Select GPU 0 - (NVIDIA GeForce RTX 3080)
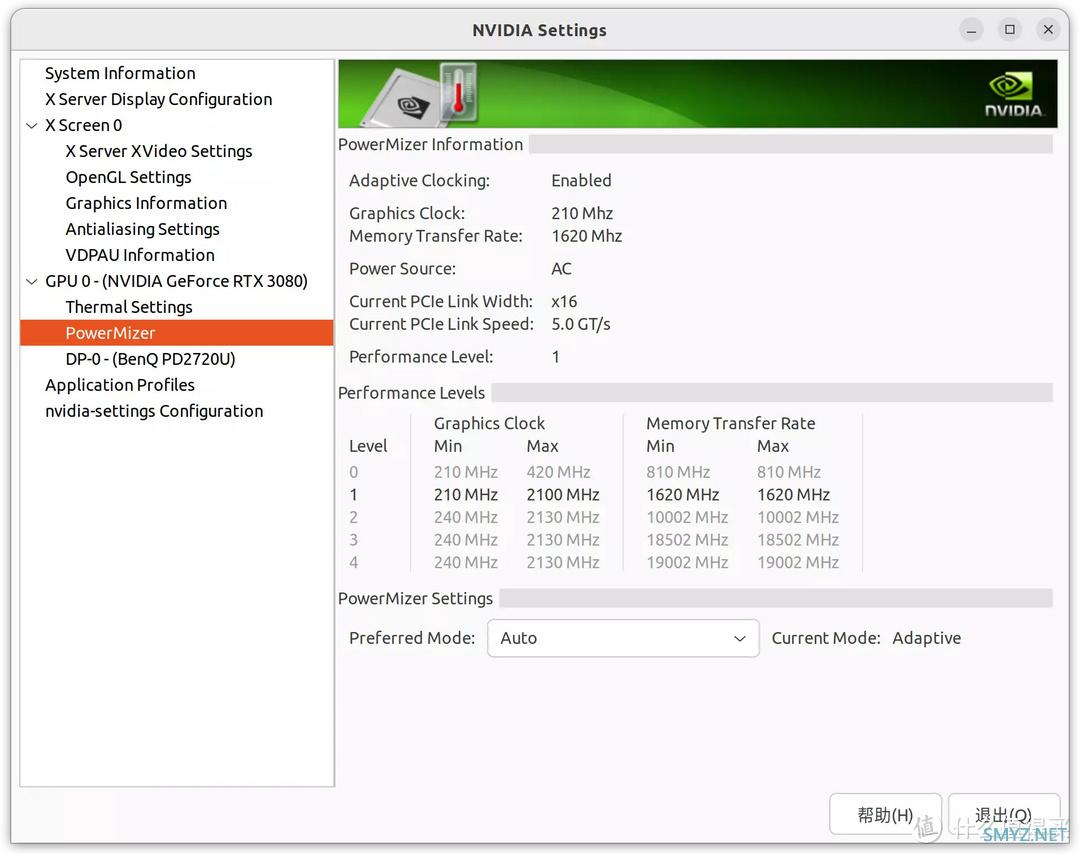This screenshot has width=1080, height=854. coord(176,281)
